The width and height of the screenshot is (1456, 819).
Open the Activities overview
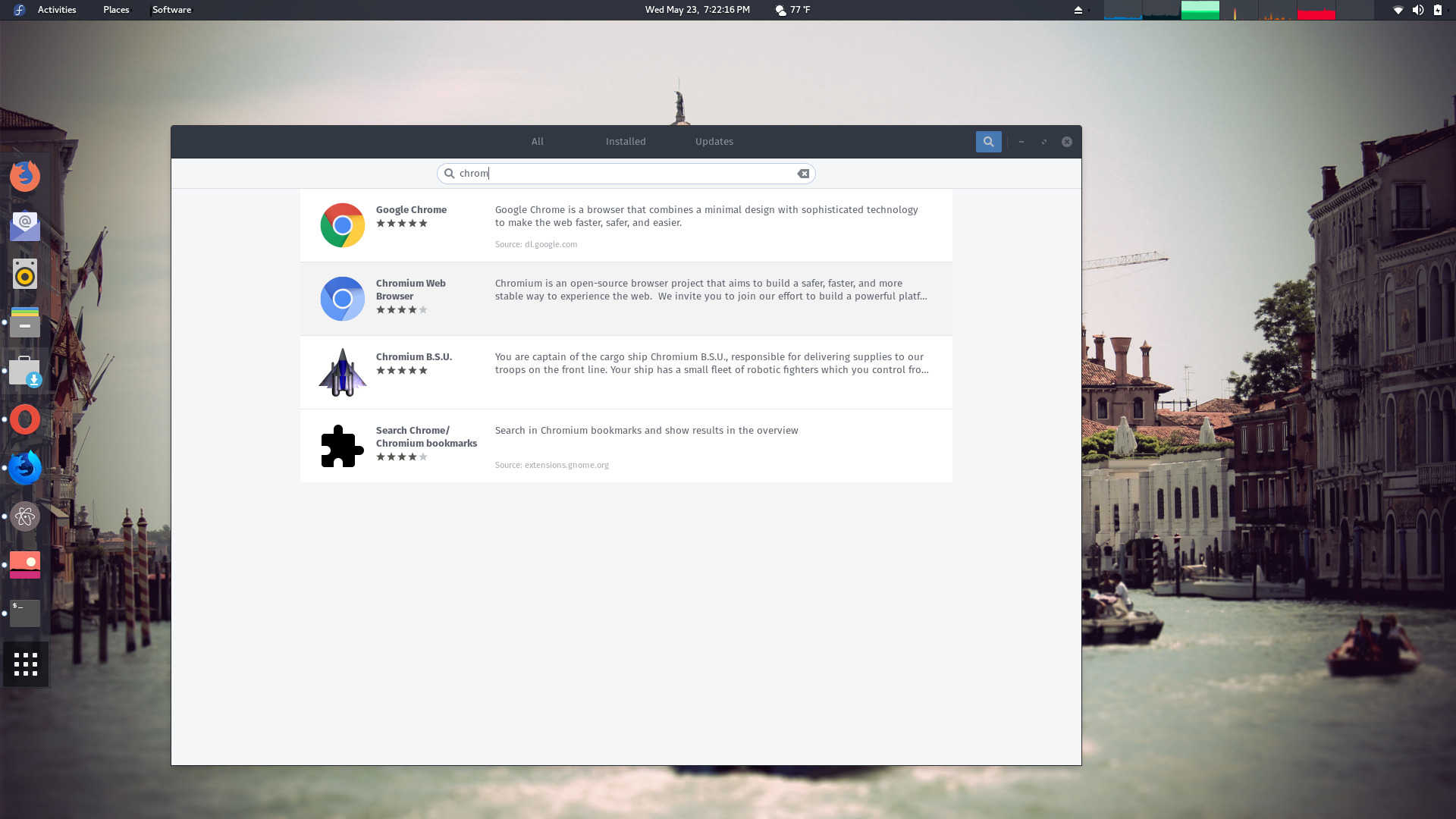point(57,10)
